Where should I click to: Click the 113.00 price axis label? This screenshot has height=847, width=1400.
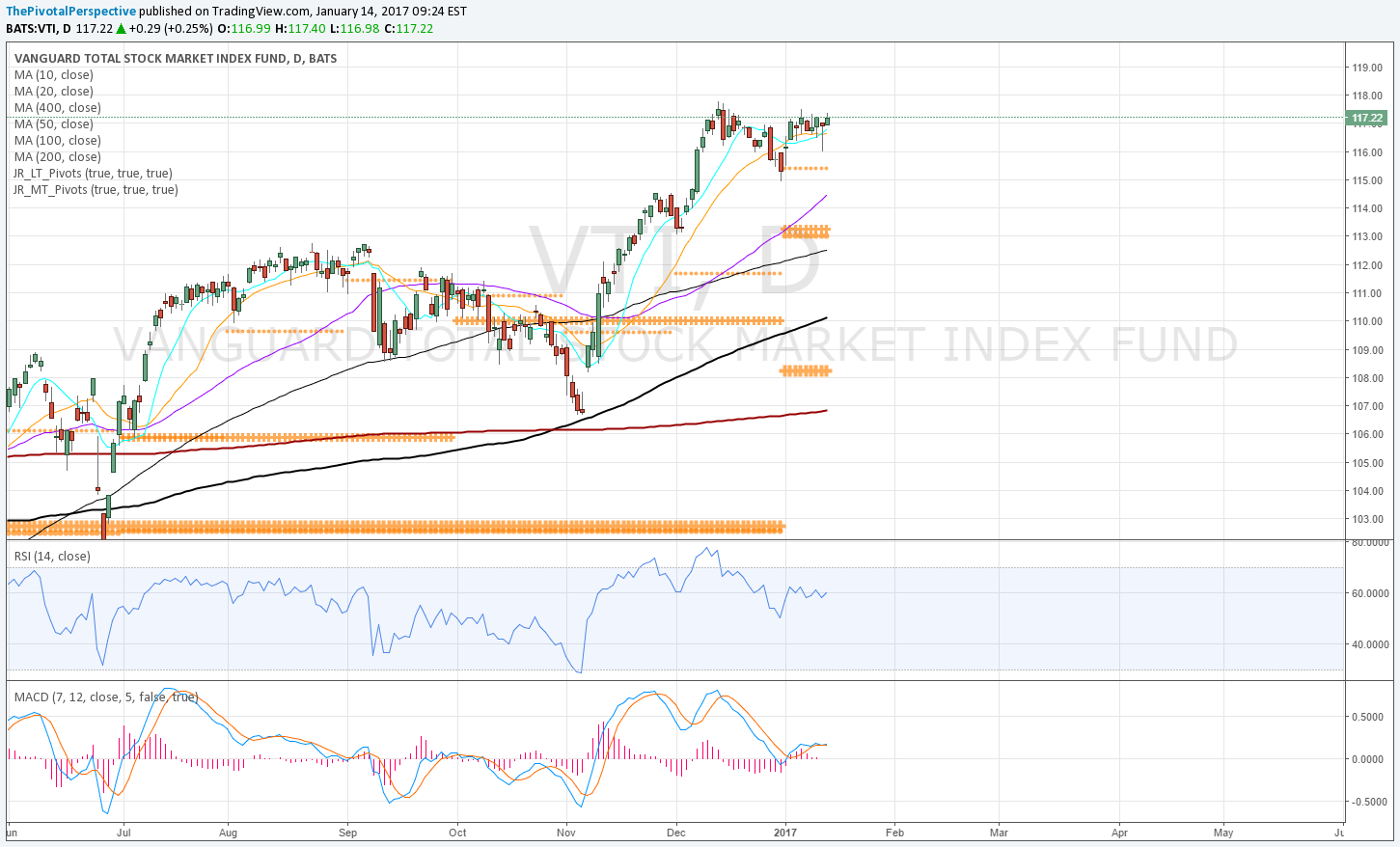(1366, 236)
